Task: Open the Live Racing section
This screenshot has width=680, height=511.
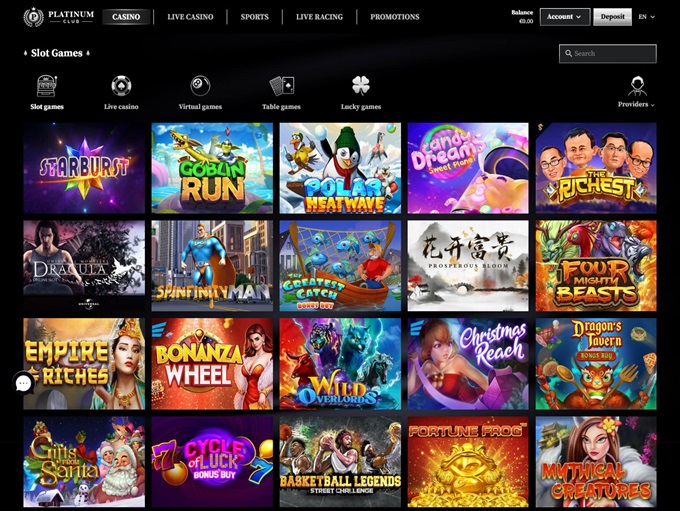Action: (x=319, y=17)
